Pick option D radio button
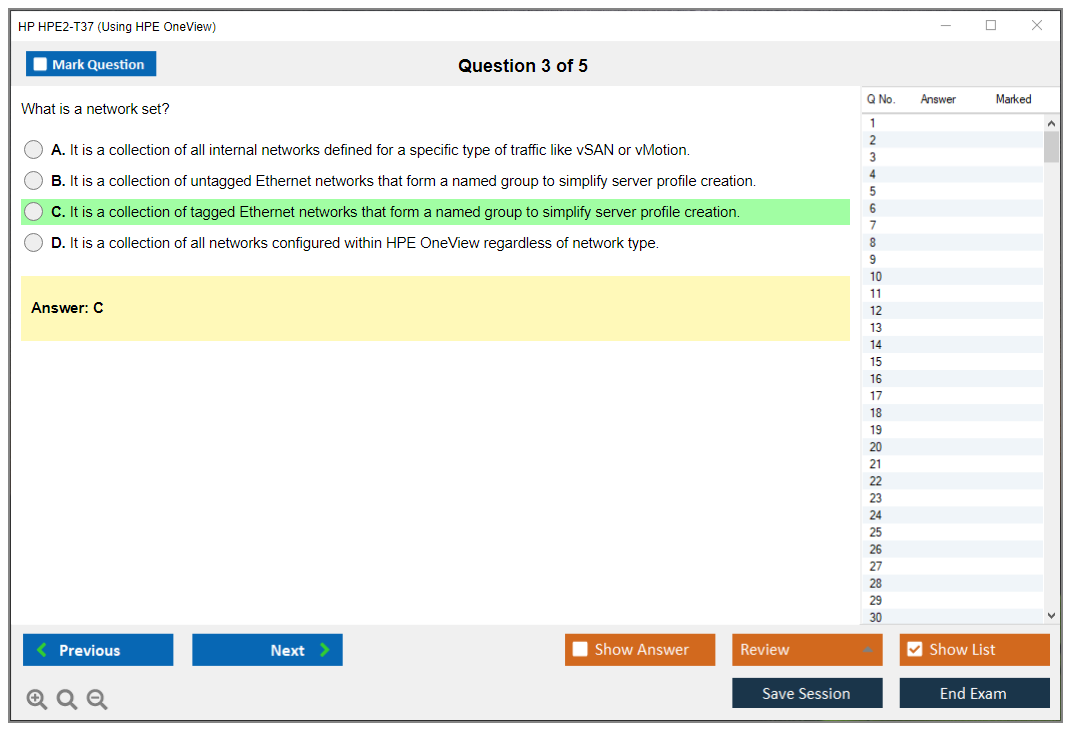 tap(34, 243)
